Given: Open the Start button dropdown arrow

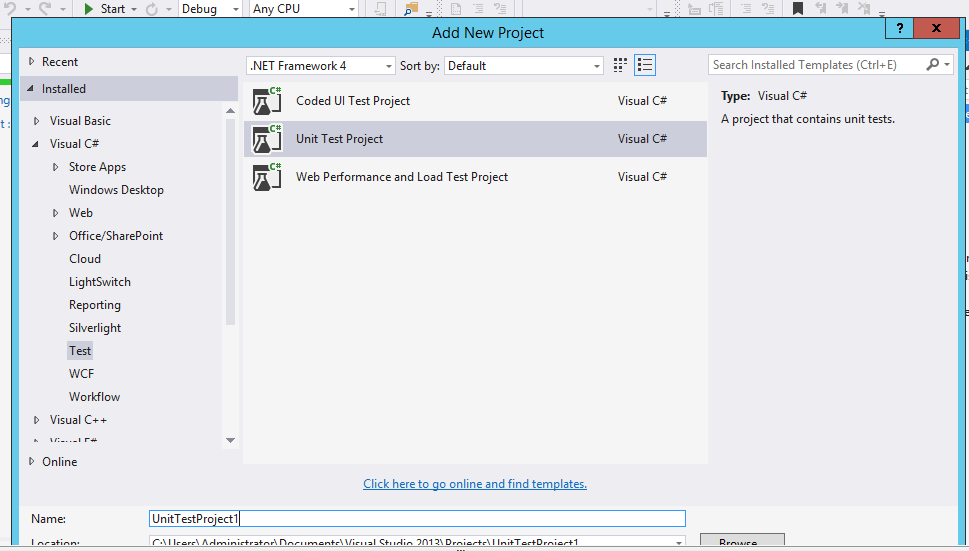Looking at the screenshot, I should click(x=133, y=9).
